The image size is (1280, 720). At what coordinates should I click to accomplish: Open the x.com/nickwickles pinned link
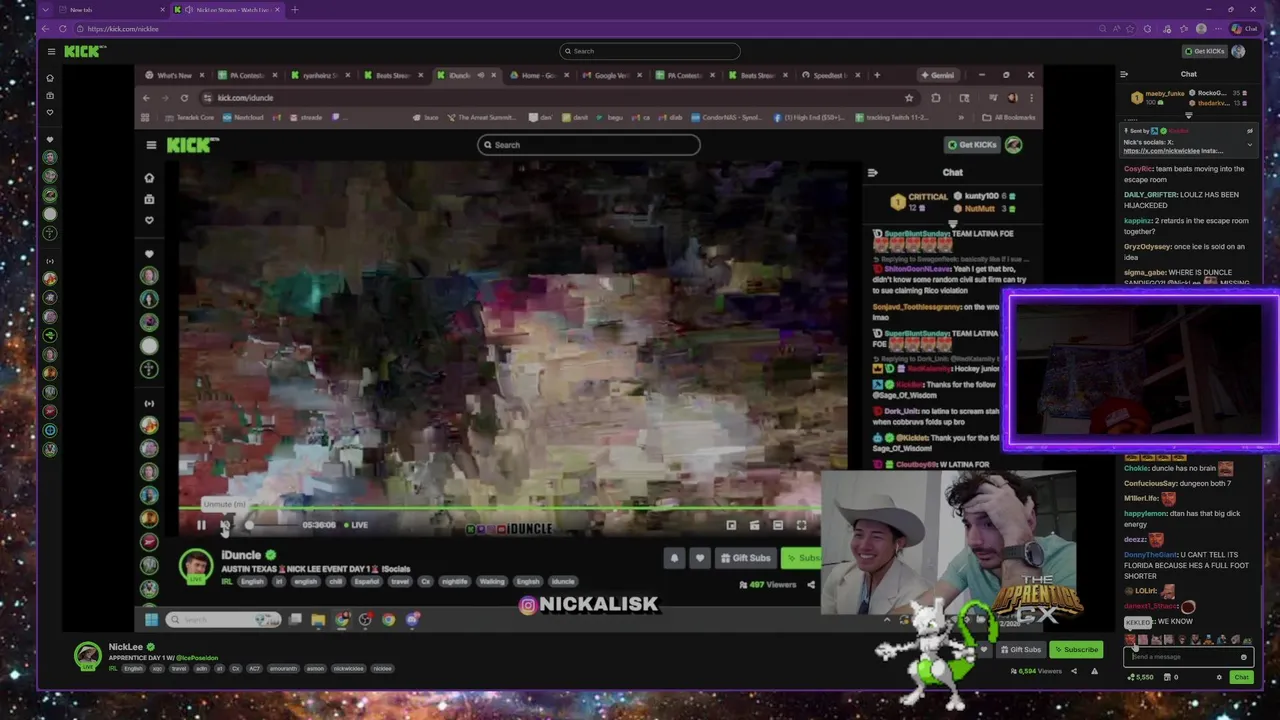pyautogui.click(x=1161, y=151)
